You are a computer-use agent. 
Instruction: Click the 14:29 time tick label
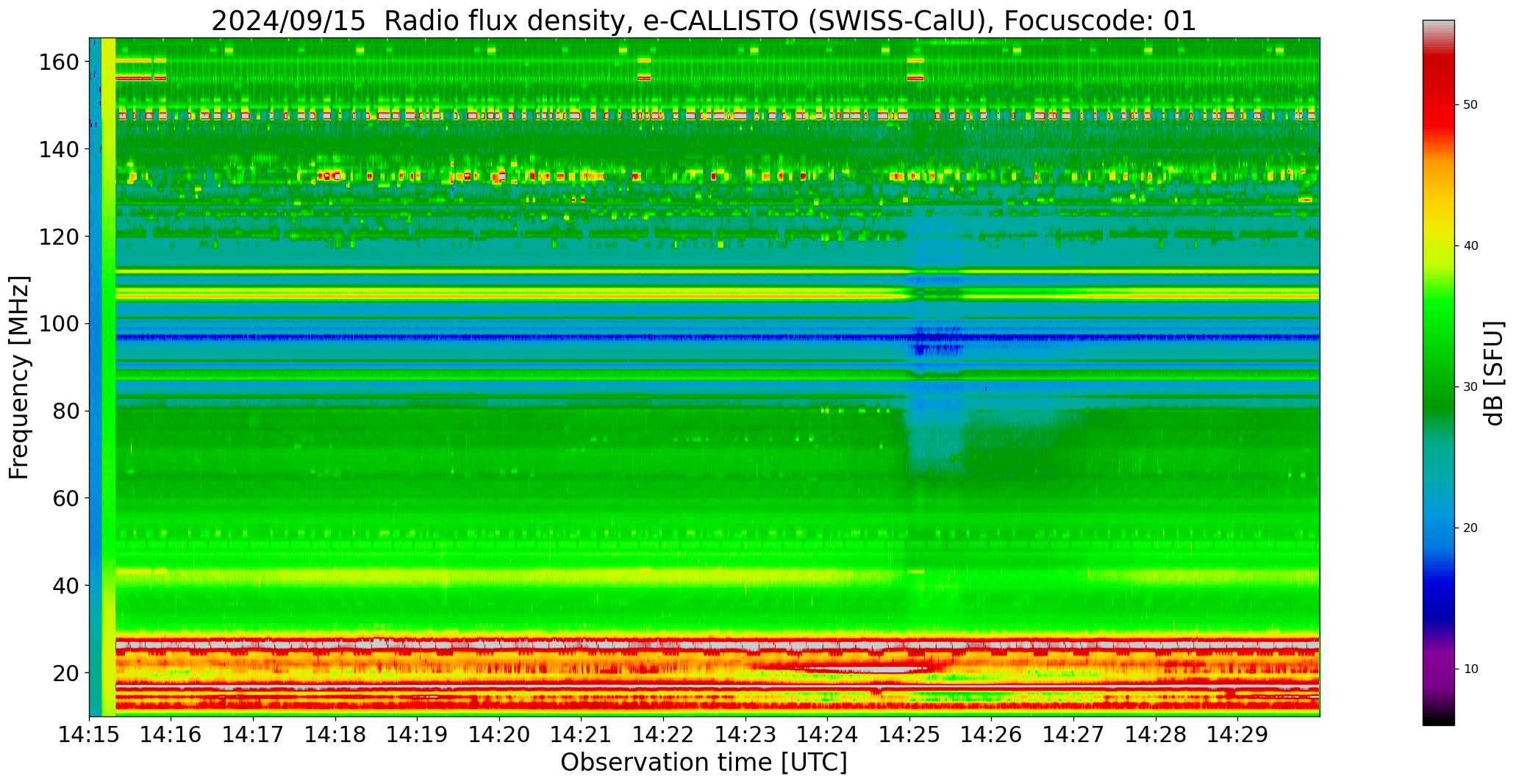click(x=1238, y=735)
